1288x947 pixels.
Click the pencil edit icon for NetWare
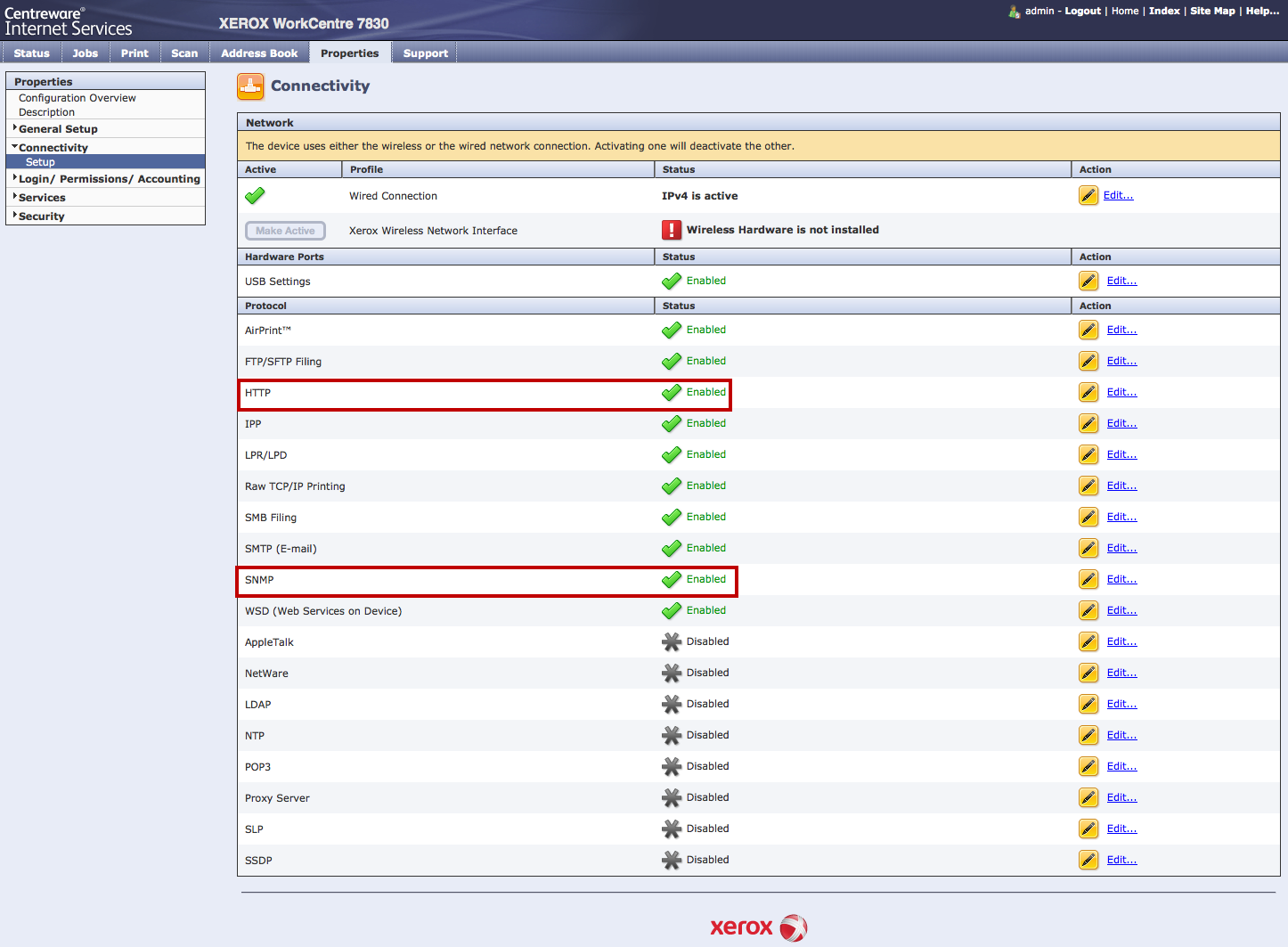(1088, 674)
